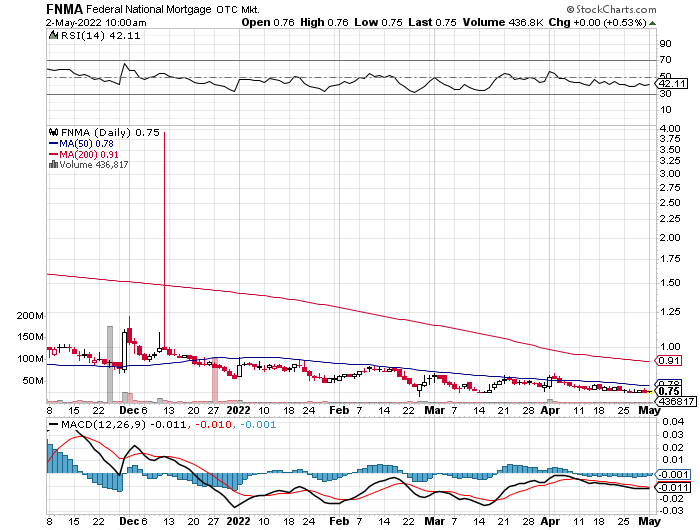Viewport: 700px width, 530px height.
Task: Click the candlestick icon beside FNMA (Daily)
Action: [54, 132]
